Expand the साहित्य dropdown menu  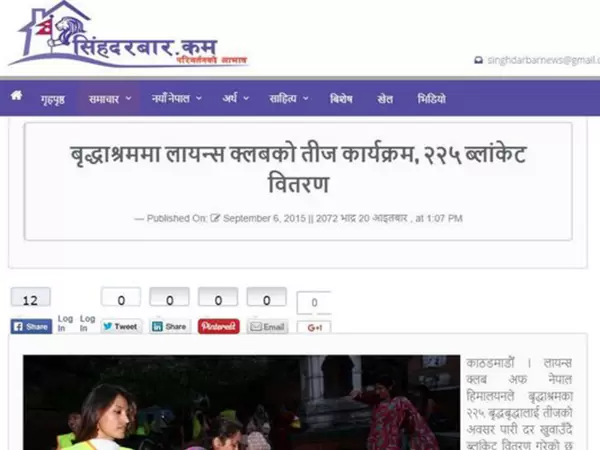click(x=289, y=99)
